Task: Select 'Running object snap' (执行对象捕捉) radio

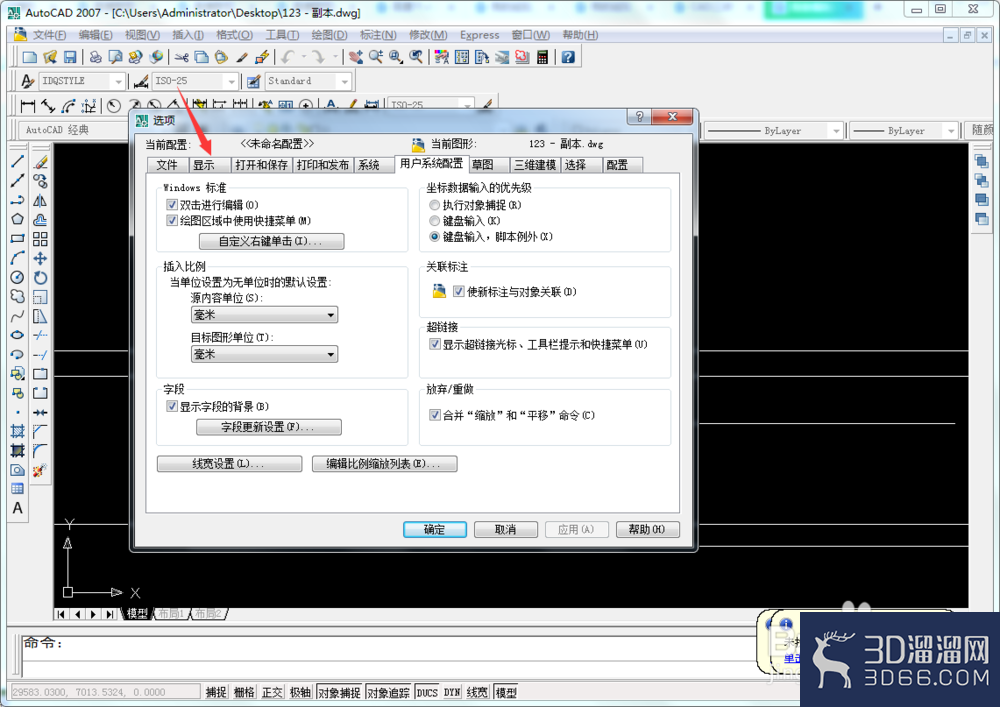Action: coord(434,205)
